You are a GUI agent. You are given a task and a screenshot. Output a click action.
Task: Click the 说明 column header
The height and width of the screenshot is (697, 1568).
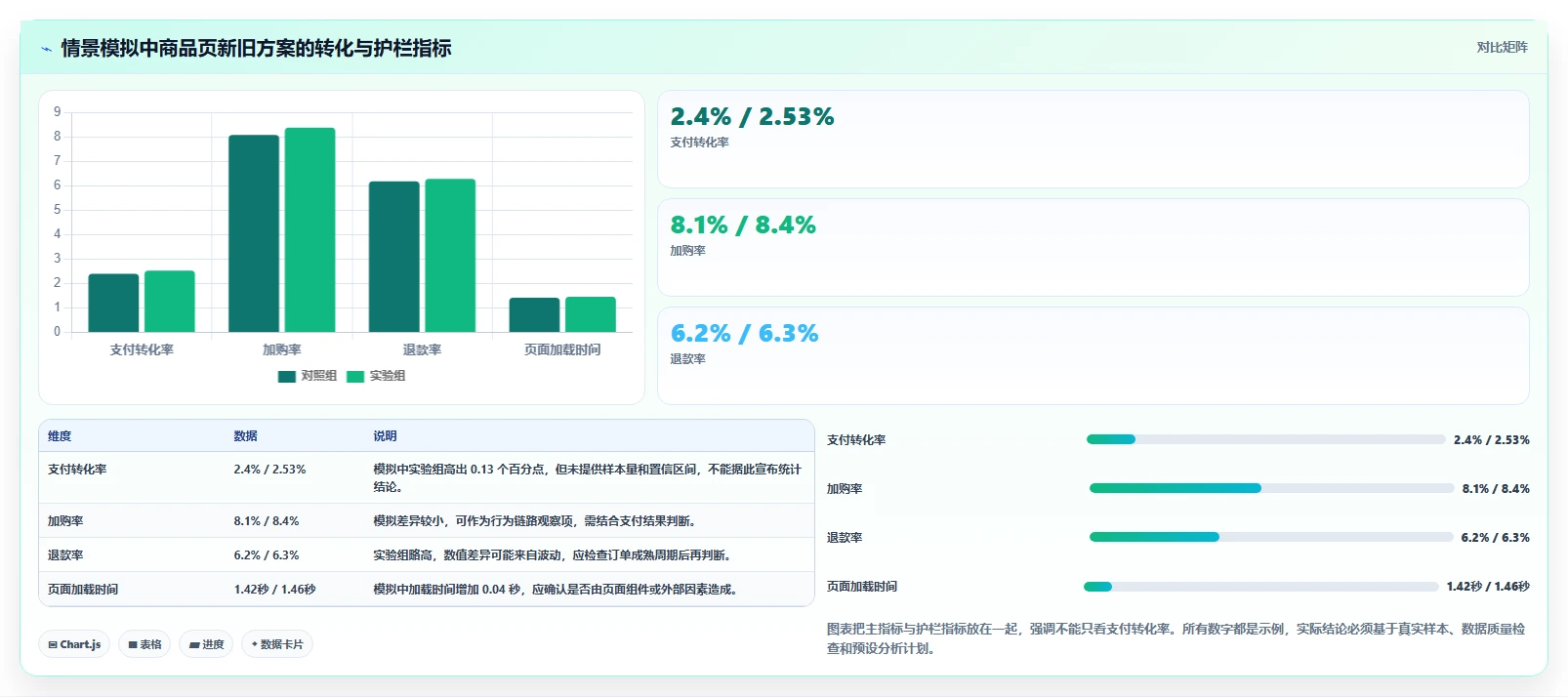(x=385, y=436)
